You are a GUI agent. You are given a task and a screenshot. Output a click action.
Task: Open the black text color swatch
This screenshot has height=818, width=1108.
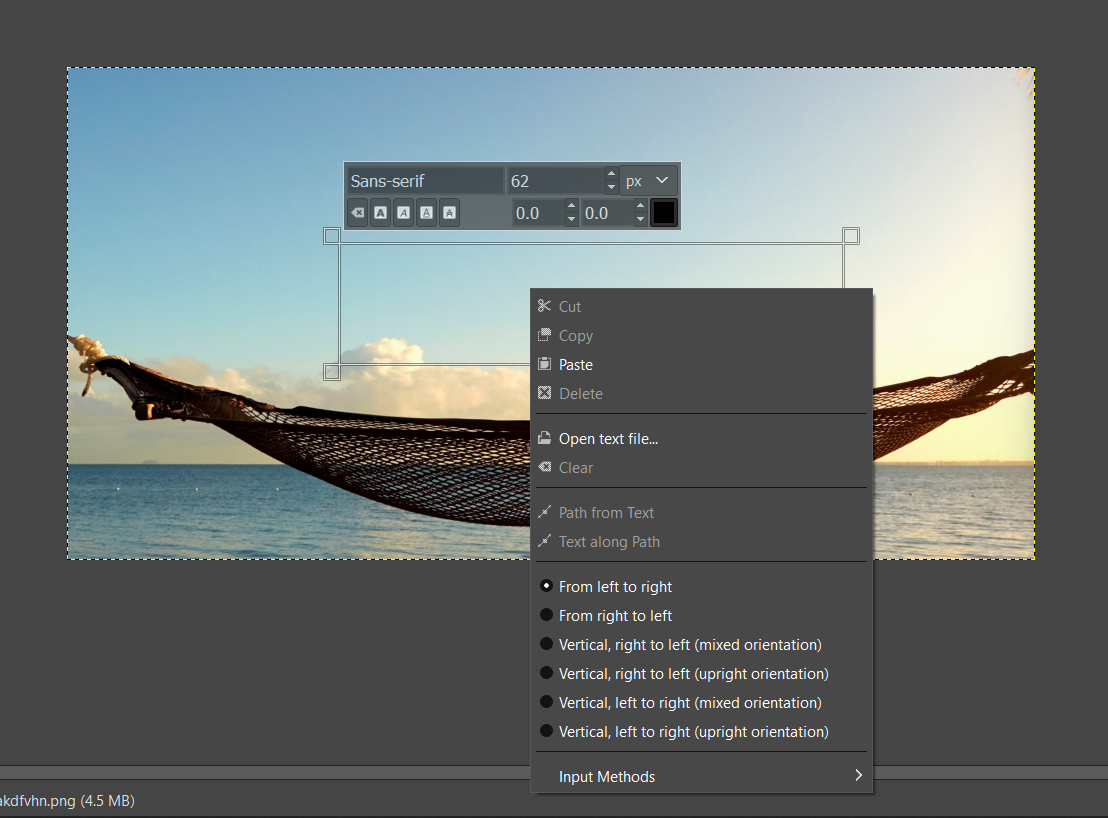664,213
